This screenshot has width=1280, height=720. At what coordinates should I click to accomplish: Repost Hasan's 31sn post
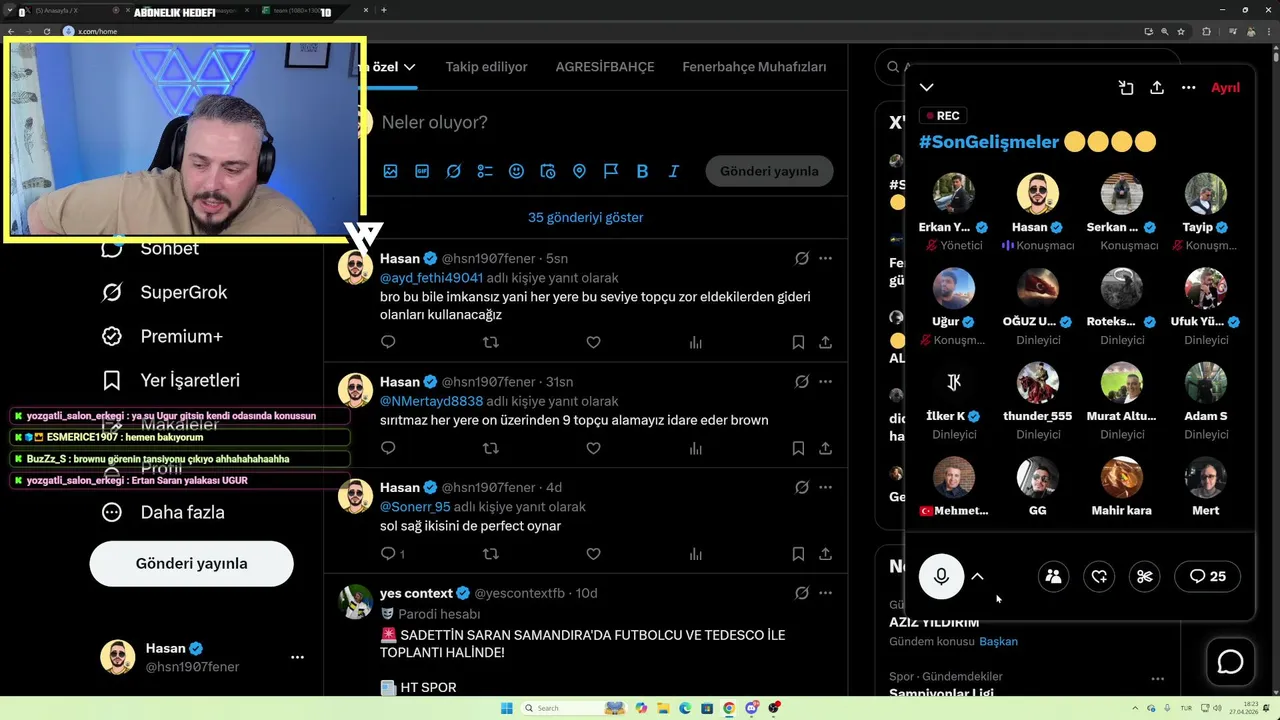[x=491, y=448]
